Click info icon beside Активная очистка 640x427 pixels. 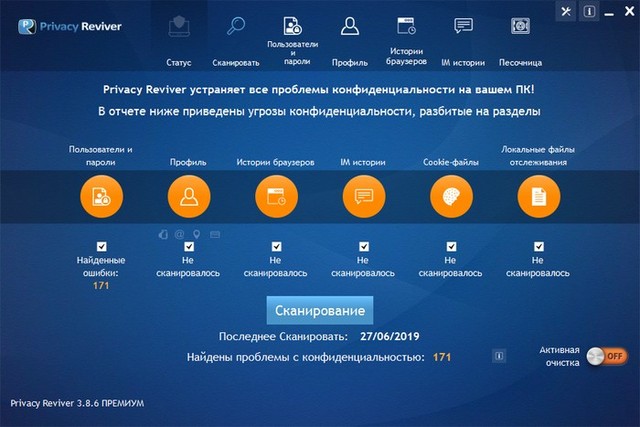499,356
